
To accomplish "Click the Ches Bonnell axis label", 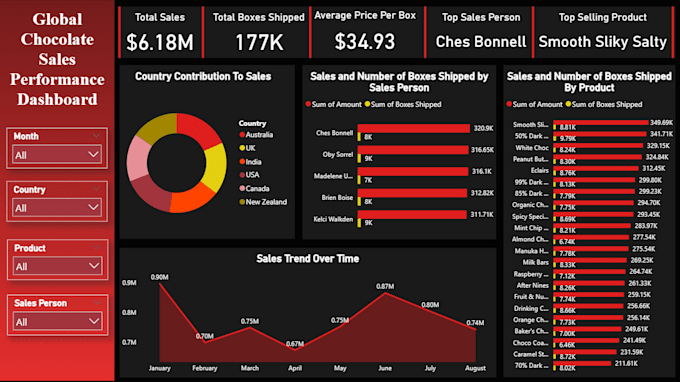I will click(x=334, y=133).
